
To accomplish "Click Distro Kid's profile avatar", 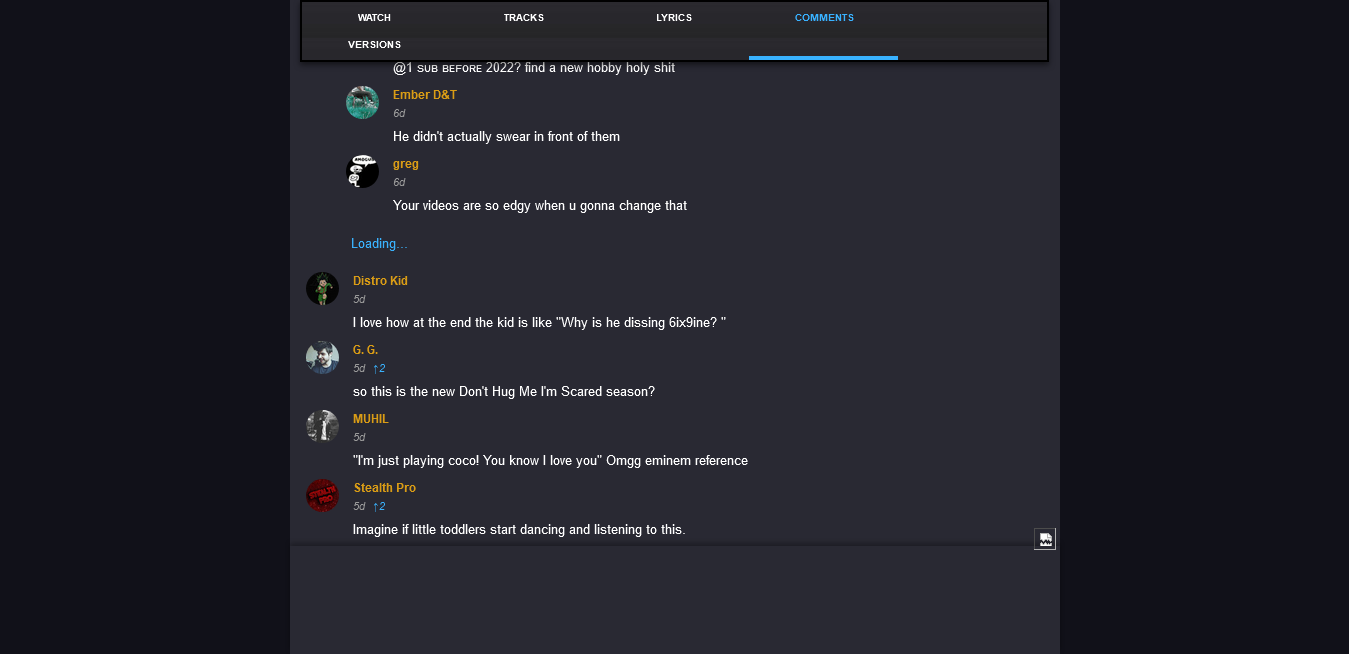I will pos(322,288).
